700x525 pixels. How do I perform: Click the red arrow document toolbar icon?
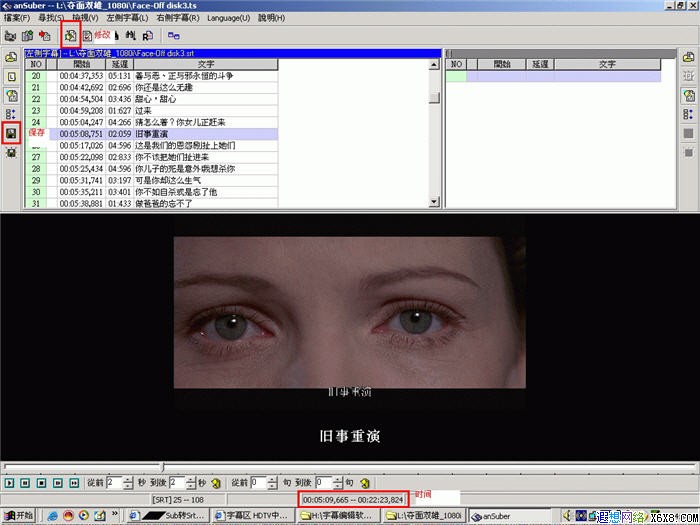44,35
